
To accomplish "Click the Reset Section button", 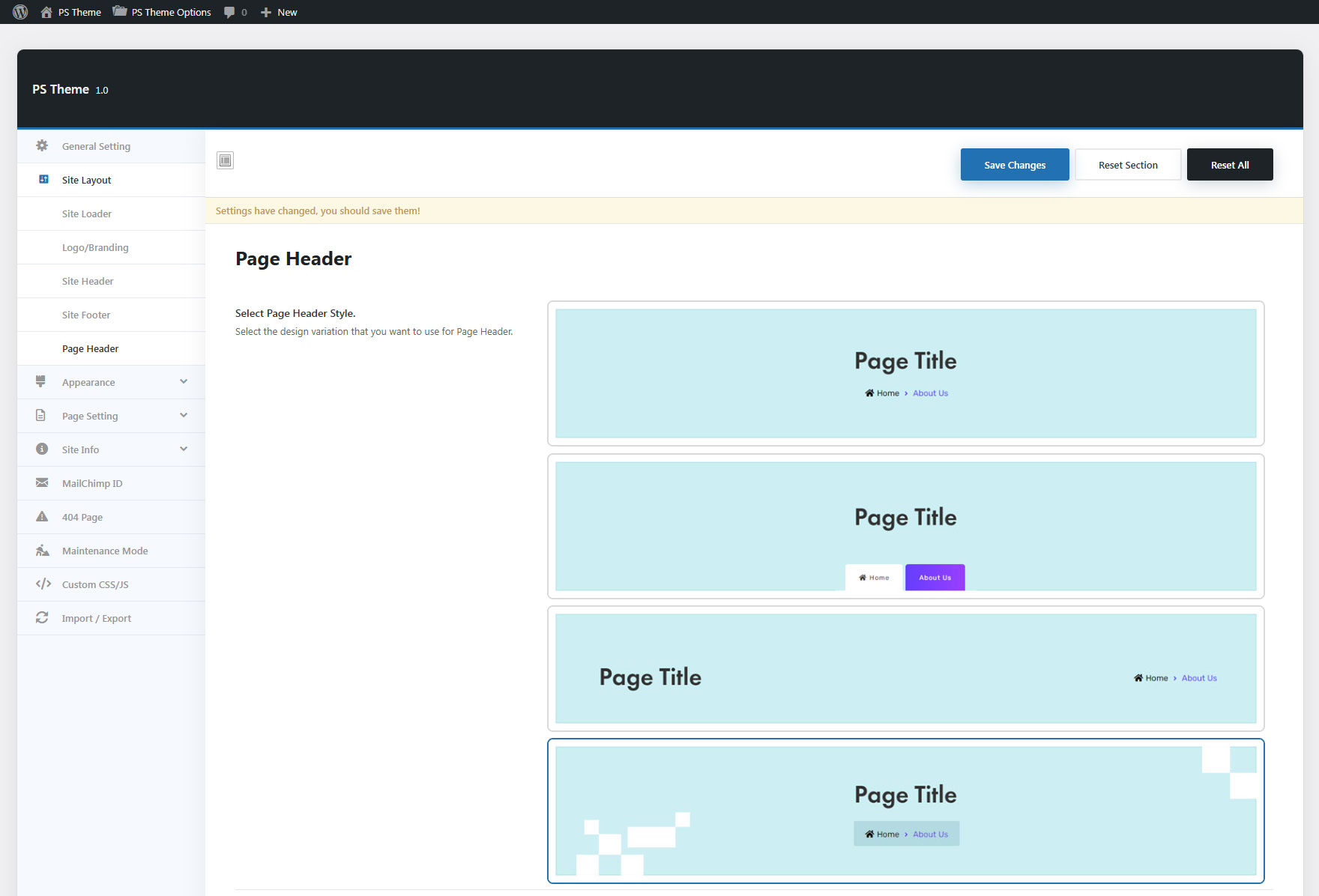I will coord(1127,165).
